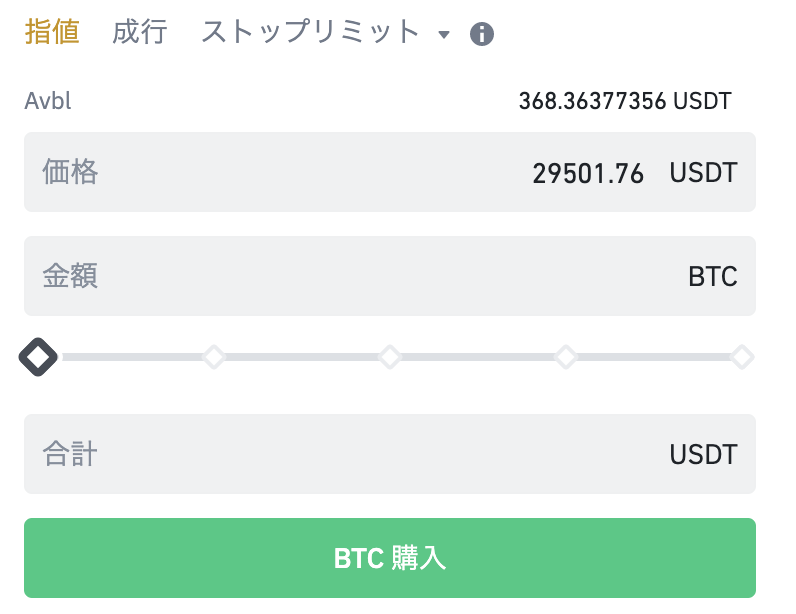The image size is (796, 614).
Task: Set slider to the 75% diamond marker
Action: tap(566, 357)
